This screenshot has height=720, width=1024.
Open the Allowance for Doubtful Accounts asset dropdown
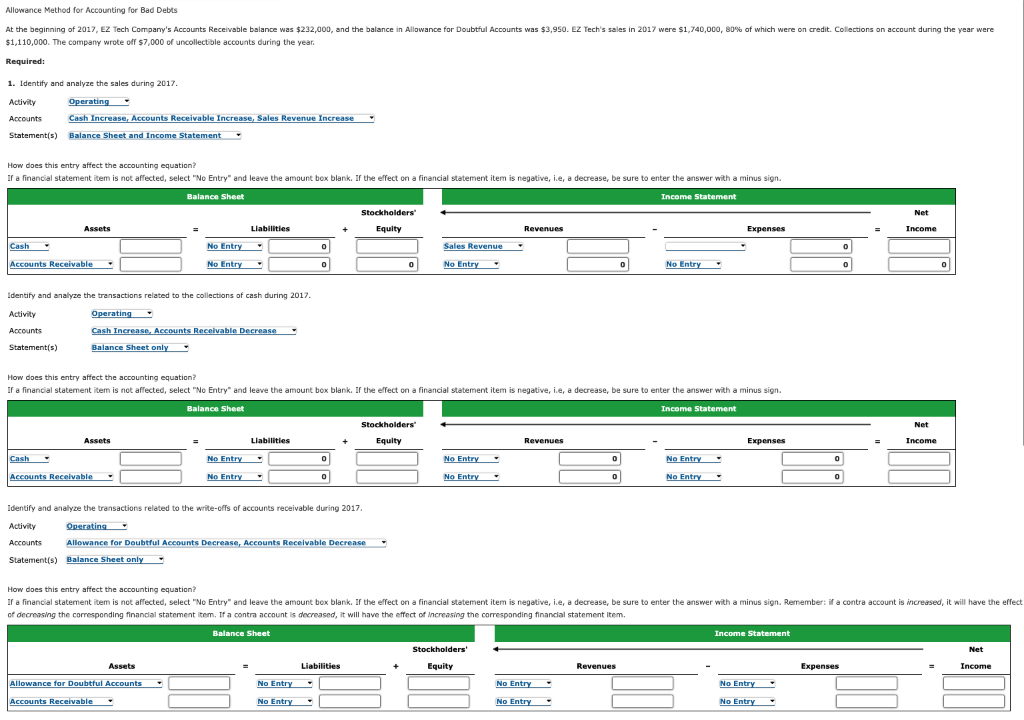pyautogui.click(x=86, y=683)
